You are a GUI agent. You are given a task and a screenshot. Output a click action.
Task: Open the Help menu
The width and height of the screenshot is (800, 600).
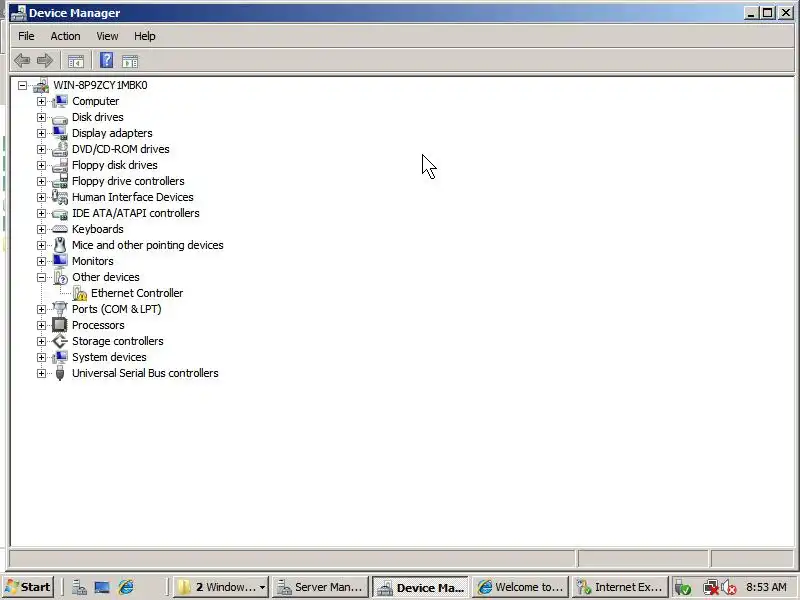pos(144,36)
